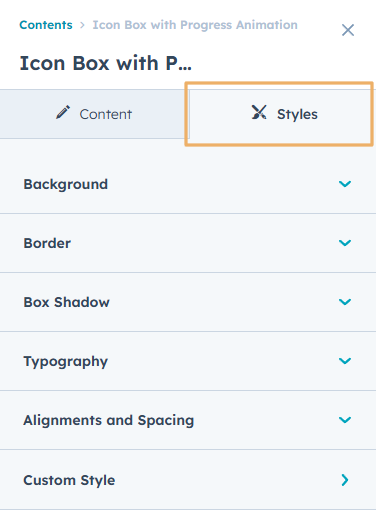Open the Custom Style row label
376x510 pixels.
(69, 481)
